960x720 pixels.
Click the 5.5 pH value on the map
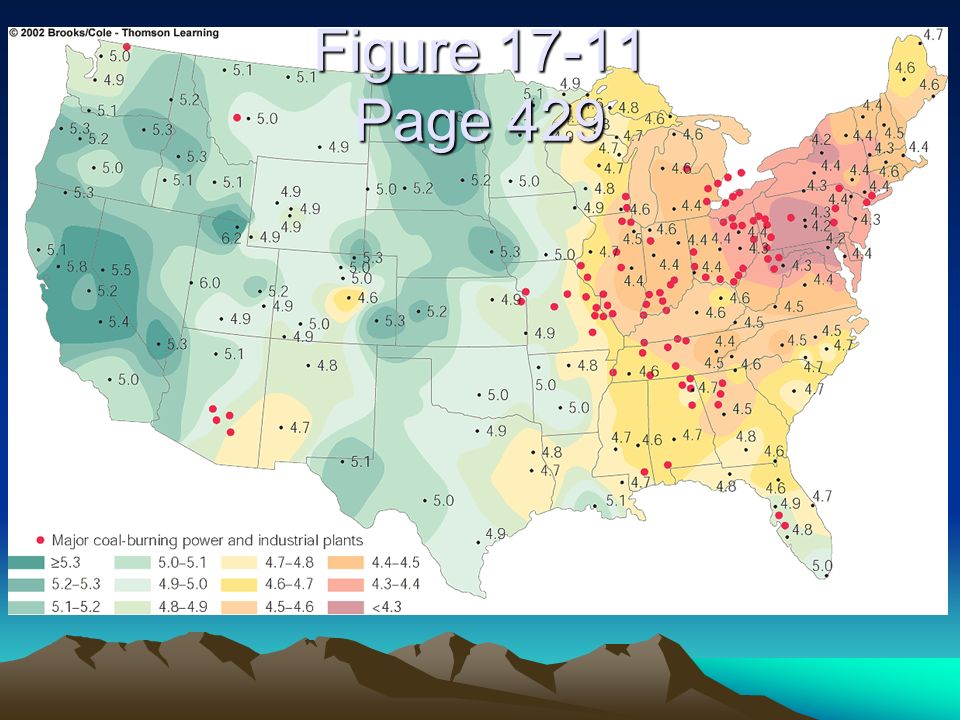[121, 270]
